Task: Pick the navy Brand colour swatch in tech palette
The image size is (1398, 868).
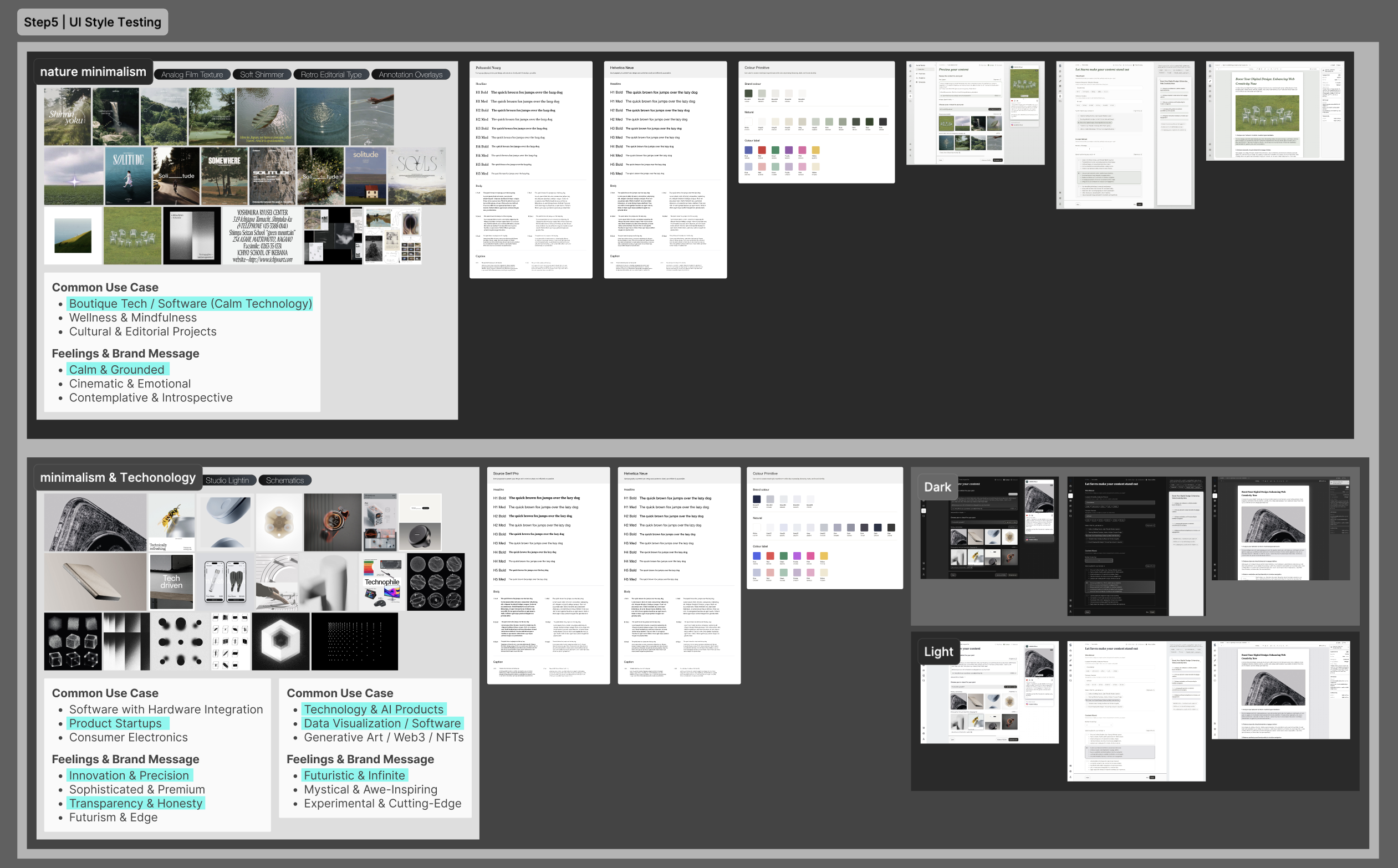Action: point(756,499)
